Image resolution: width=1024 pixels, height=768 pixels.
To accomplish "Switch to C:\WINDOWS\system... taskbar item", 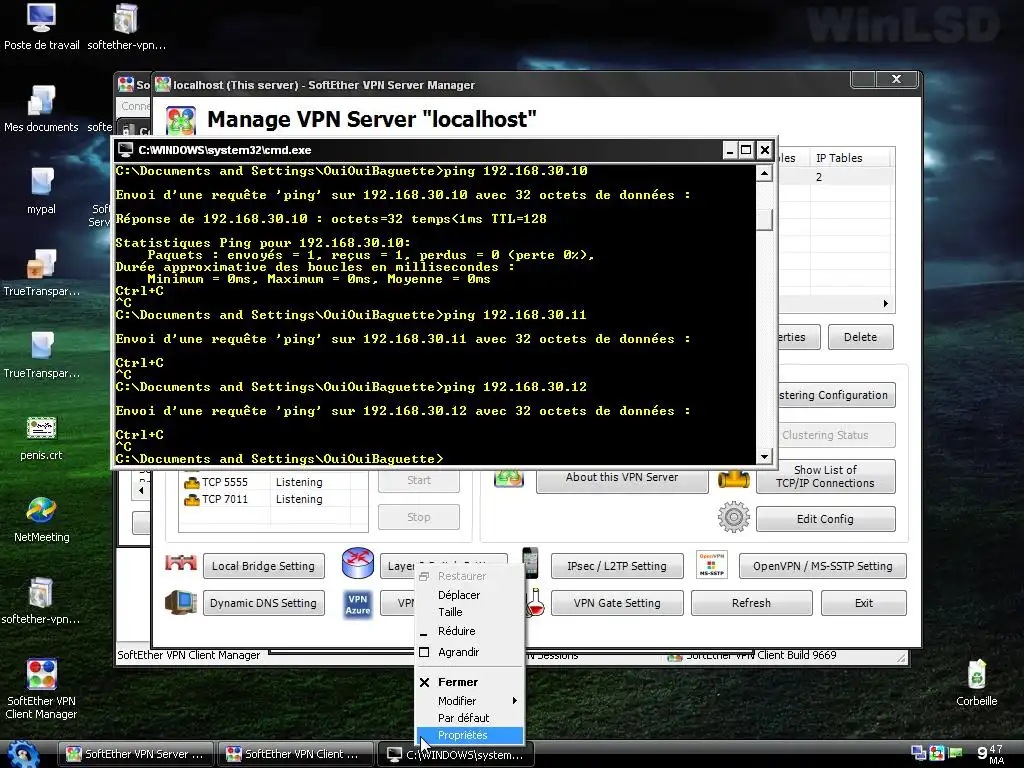I will 456,754.
